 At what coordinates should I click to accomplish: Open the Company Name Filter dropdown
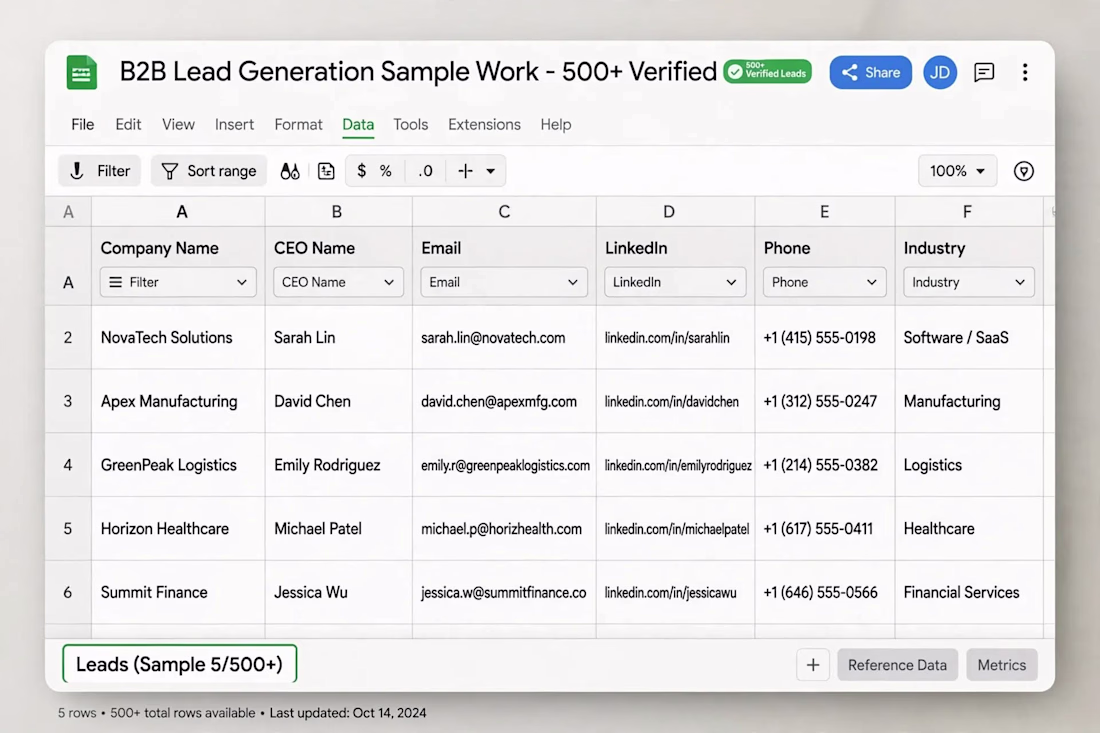tap(178, 282)
